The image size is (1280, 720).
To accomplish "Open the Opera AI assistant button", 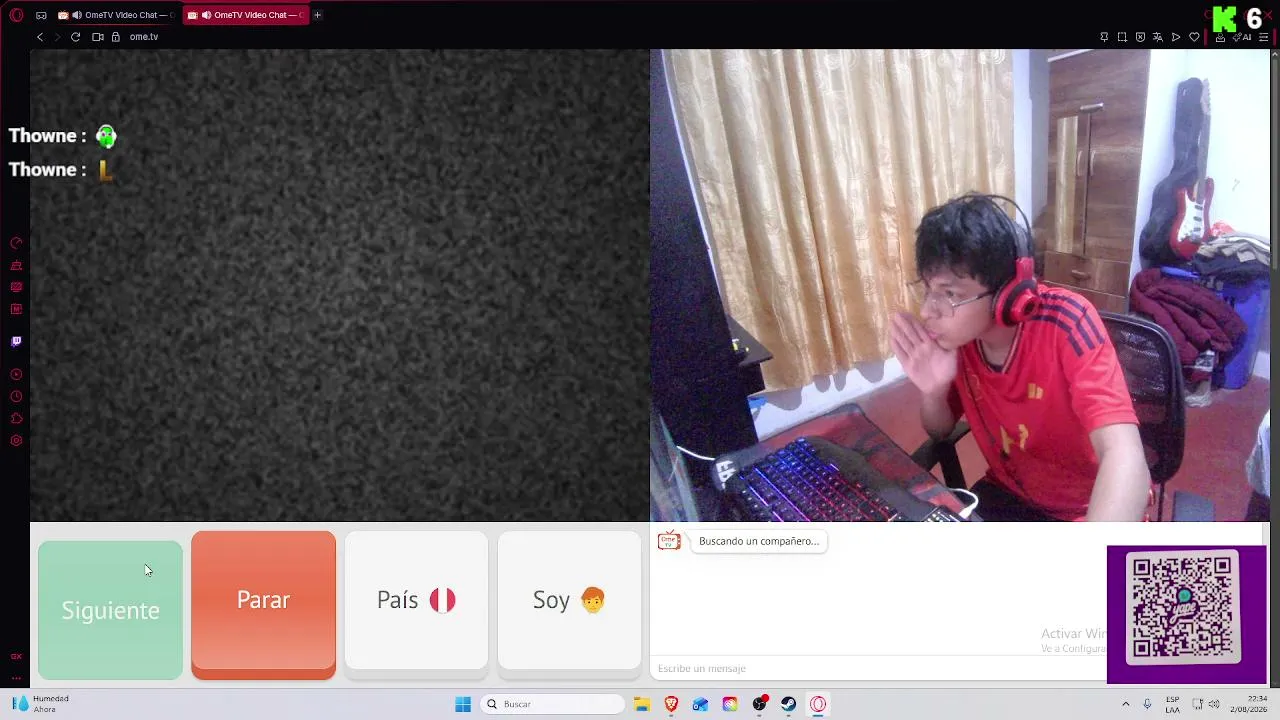I will (1243, 37).
